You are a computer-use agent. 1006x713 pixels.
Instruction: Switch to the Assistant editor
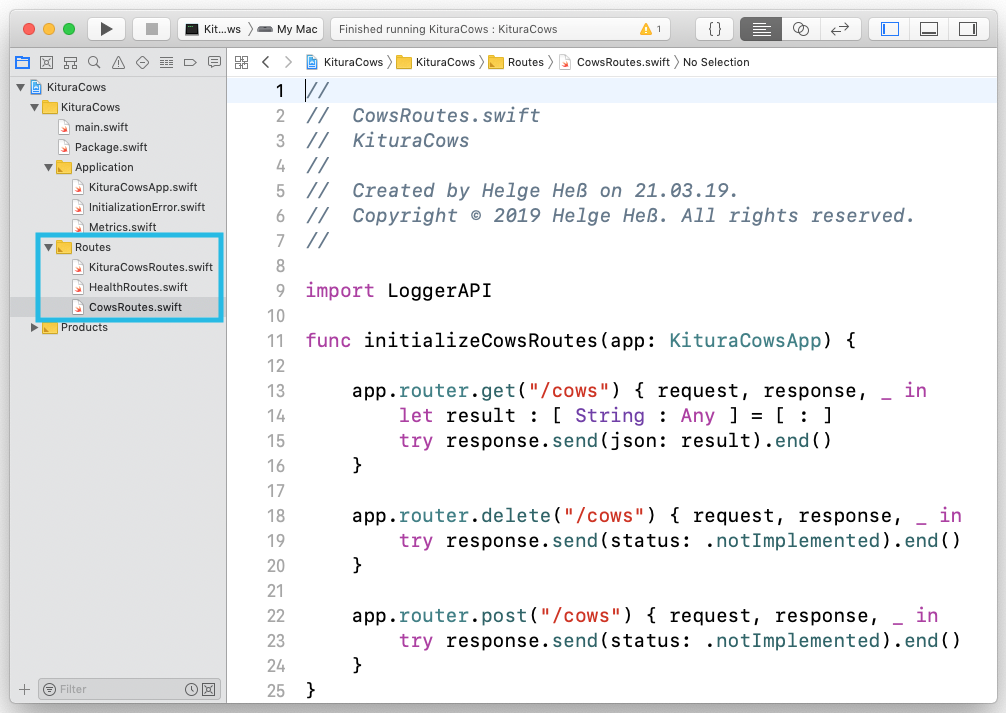801,29
